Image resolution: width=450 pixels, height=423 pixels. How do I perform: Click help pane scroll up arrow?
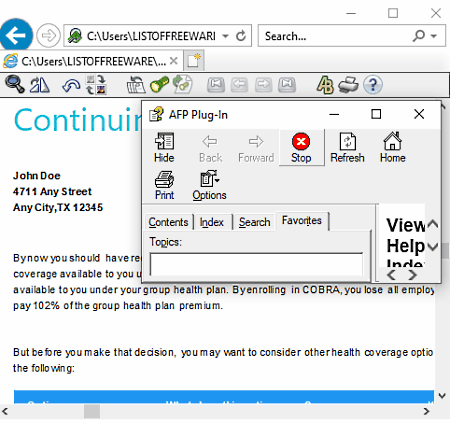point(433,224)
